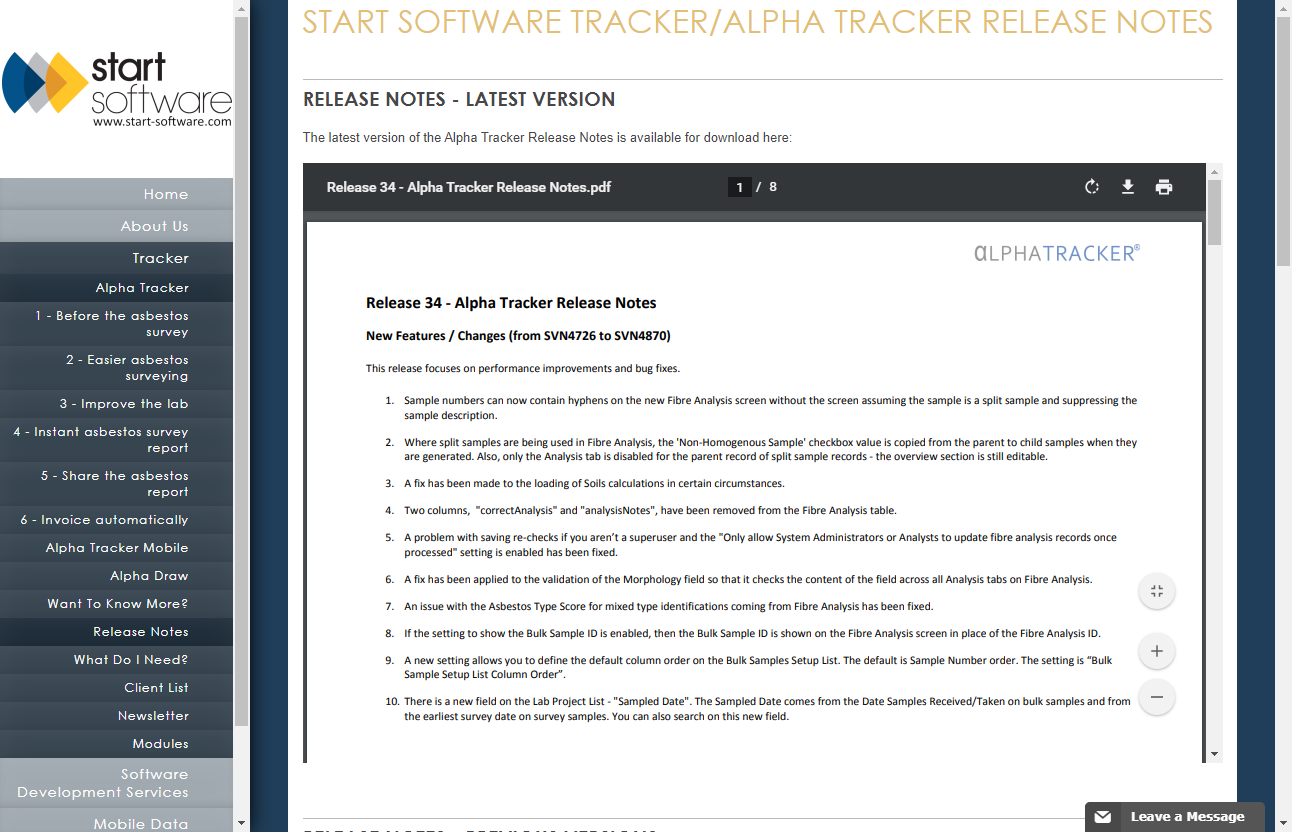Click the Leave a Message button
This screenshot has height=832, width=1292.
tap(1175, 817)
